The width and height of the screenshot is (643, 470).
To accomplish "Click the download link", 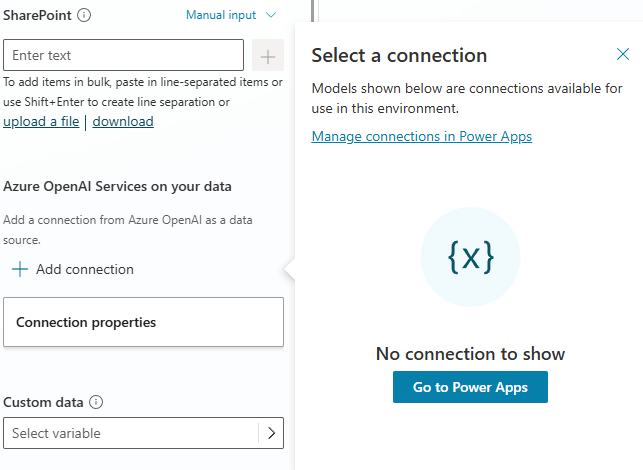I will tap(123, 121).
